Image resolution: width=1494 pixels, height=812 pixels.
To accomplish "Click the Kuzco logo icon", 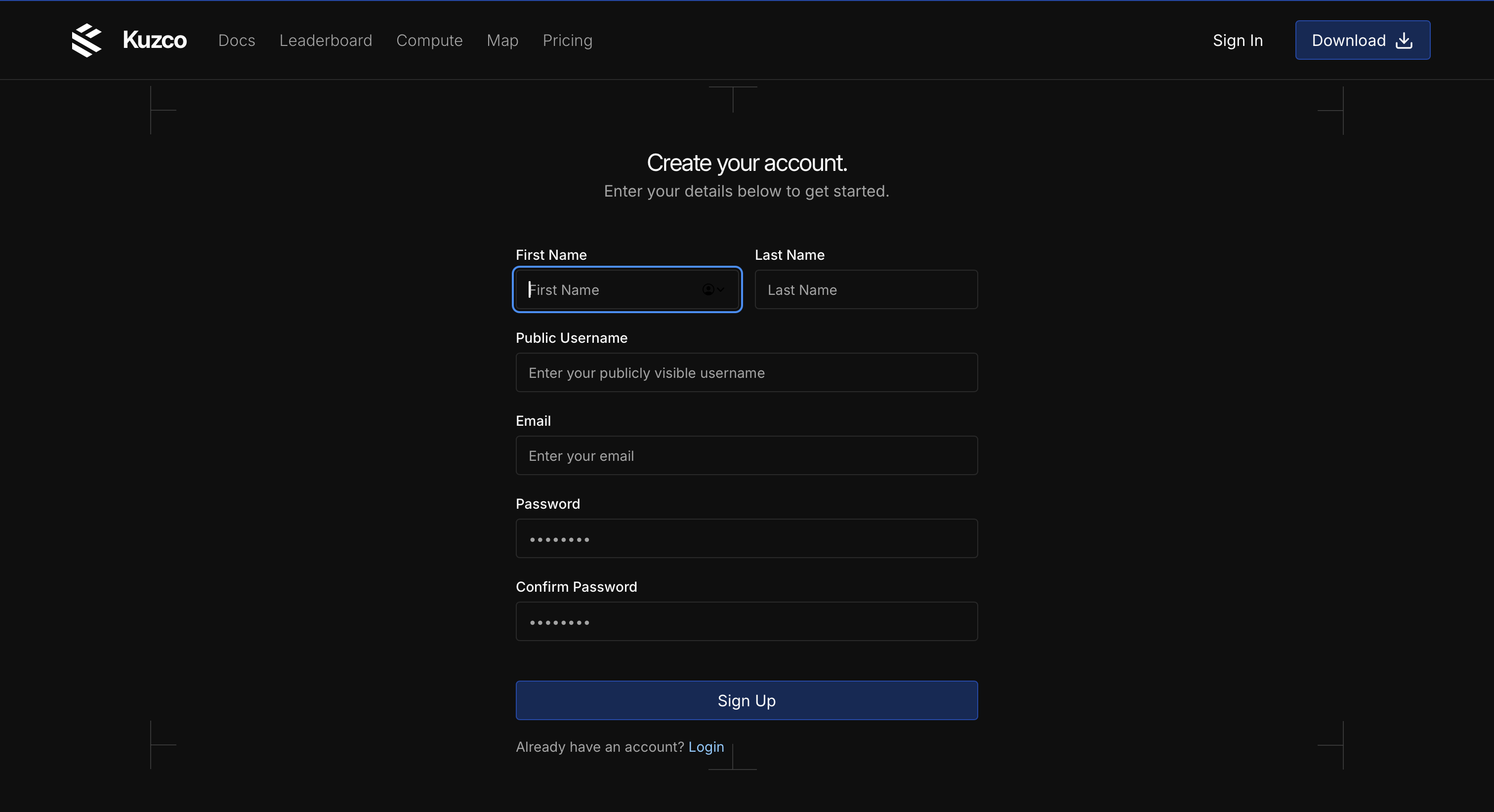I will click(x=86, y=40).
